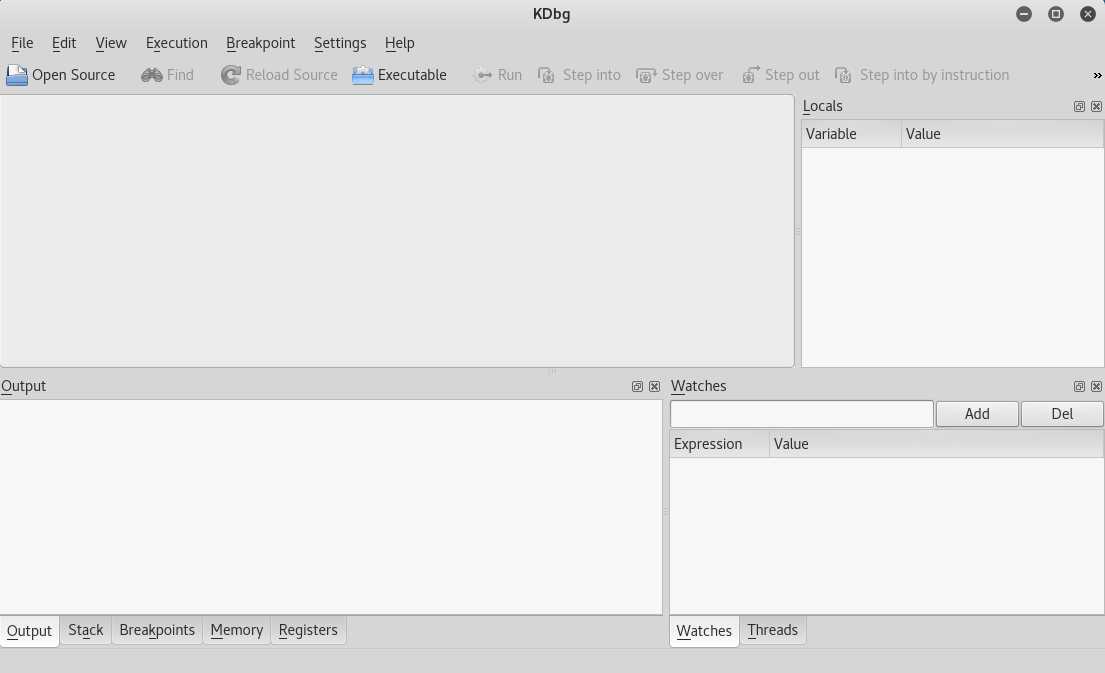Open the Execution menu
Image resolution: width=1105 pixels, height=673 pixels.
[176, 43]
